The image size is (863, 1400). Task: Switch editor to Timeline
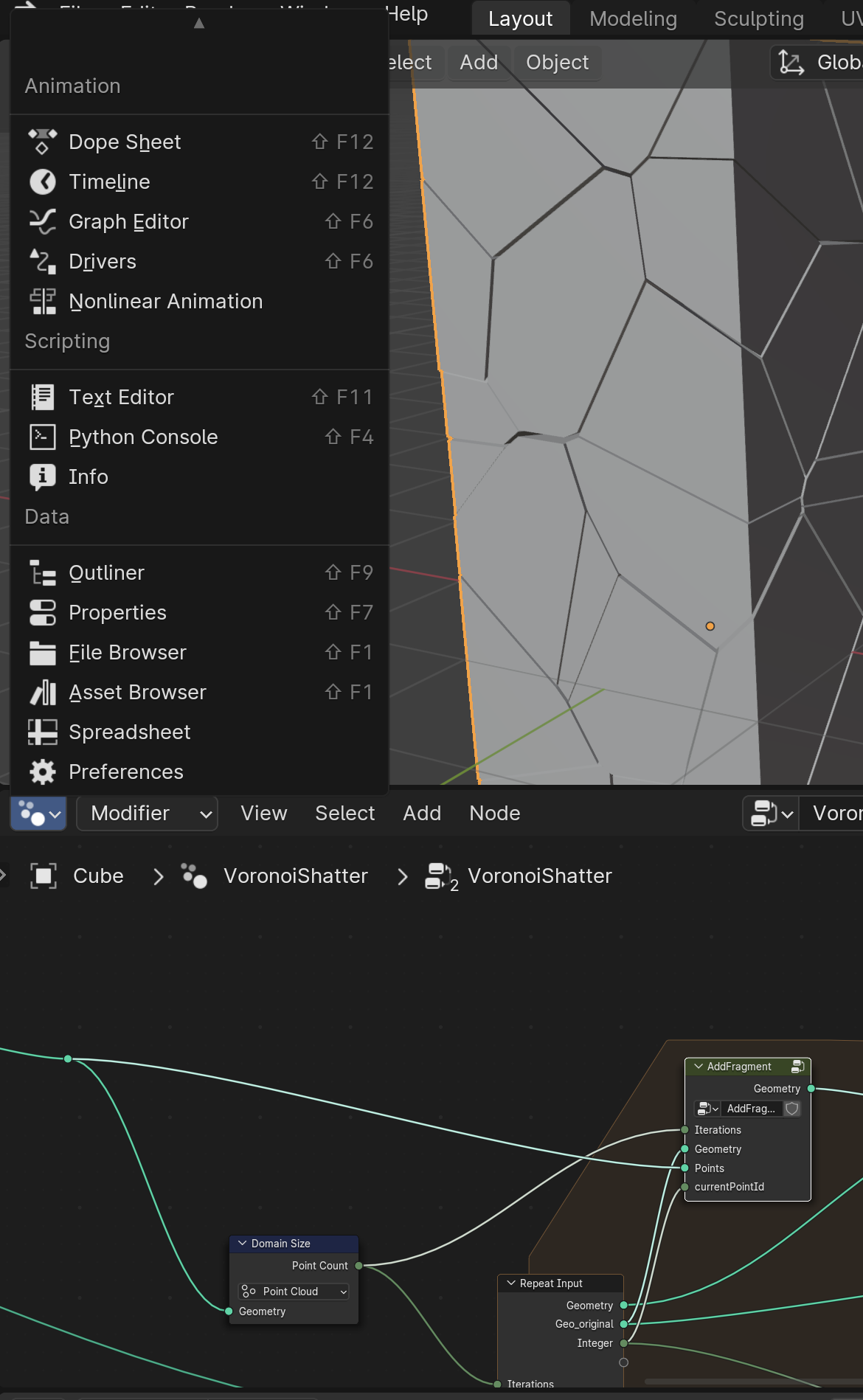199,181
